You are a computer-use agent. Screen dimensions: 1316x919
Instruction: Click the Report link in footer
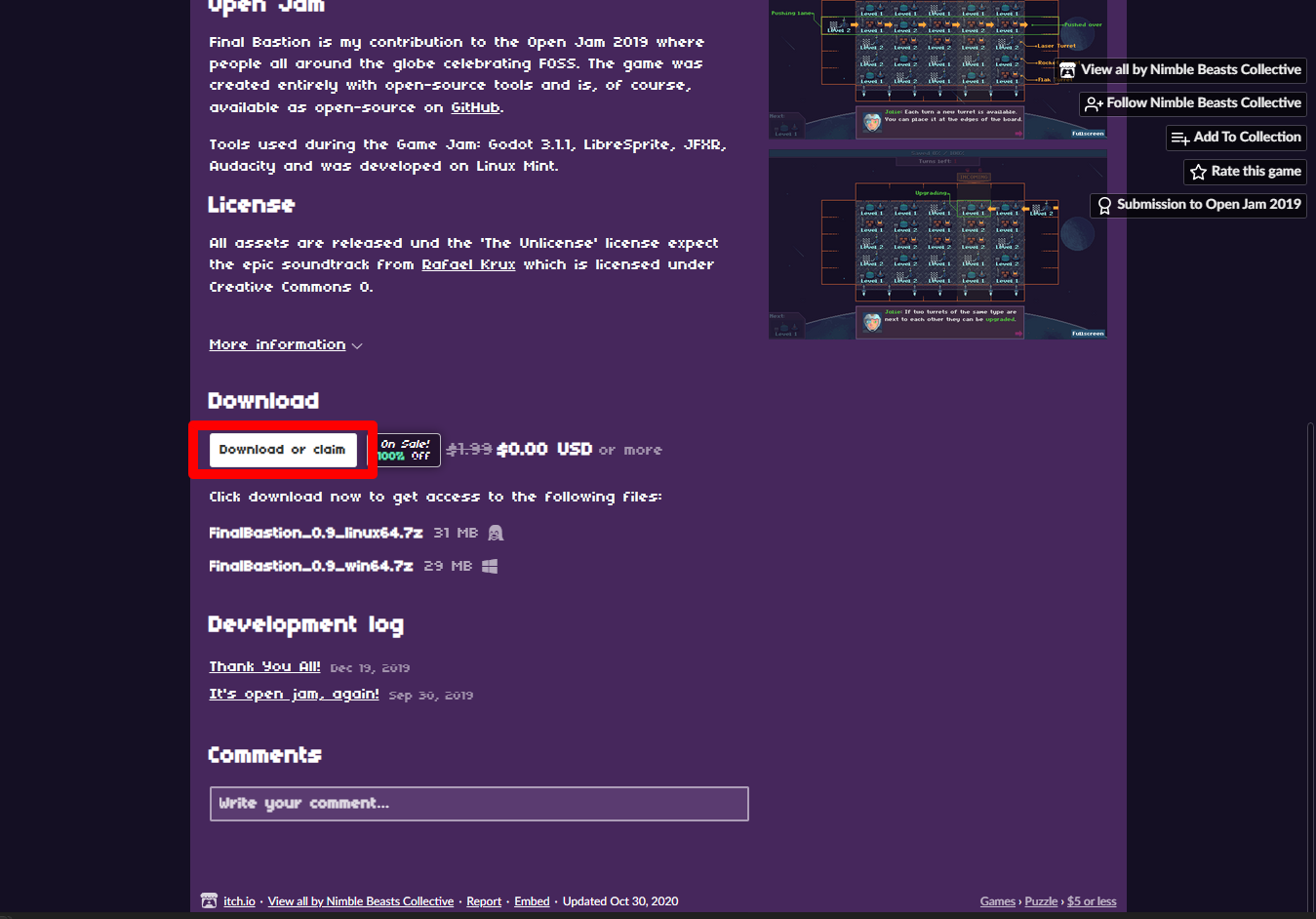click(484, 901)
